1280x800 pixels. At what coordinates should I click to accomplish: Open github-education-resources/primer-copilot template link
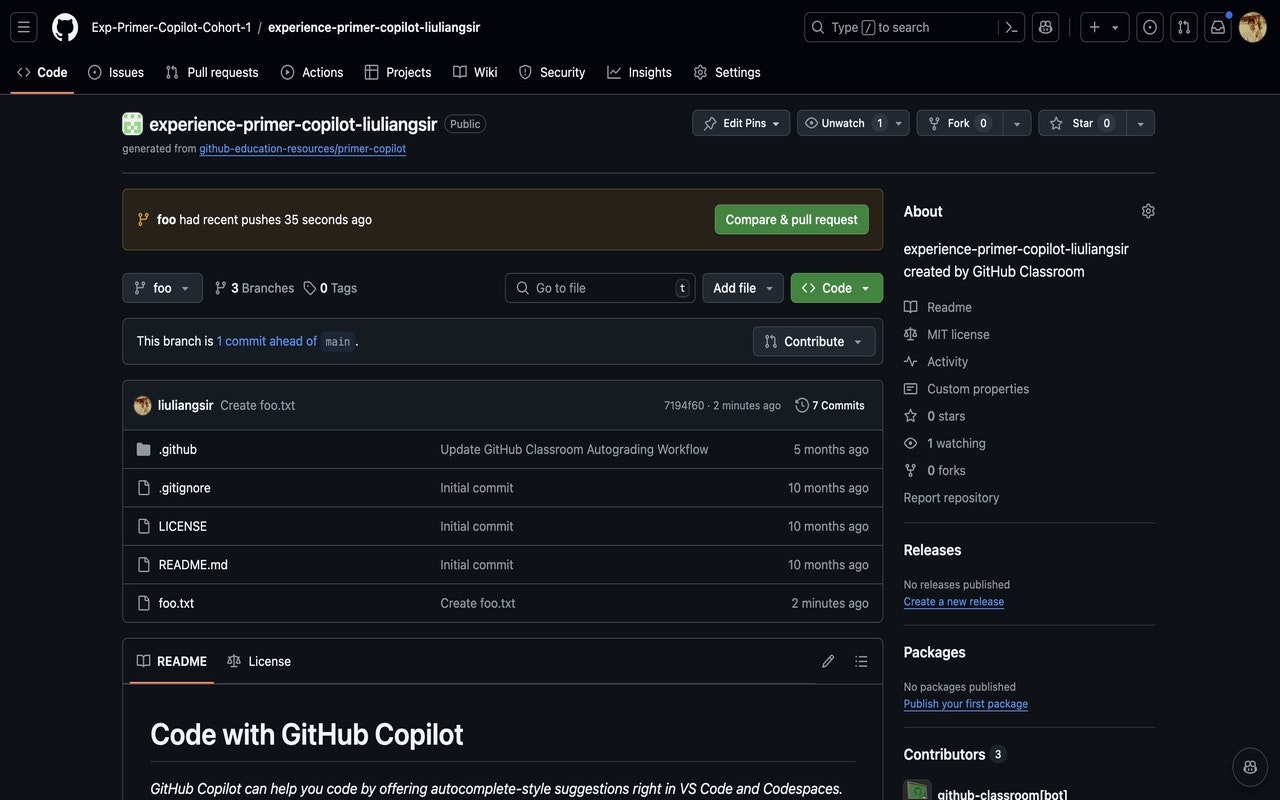(x=302, y=148)
